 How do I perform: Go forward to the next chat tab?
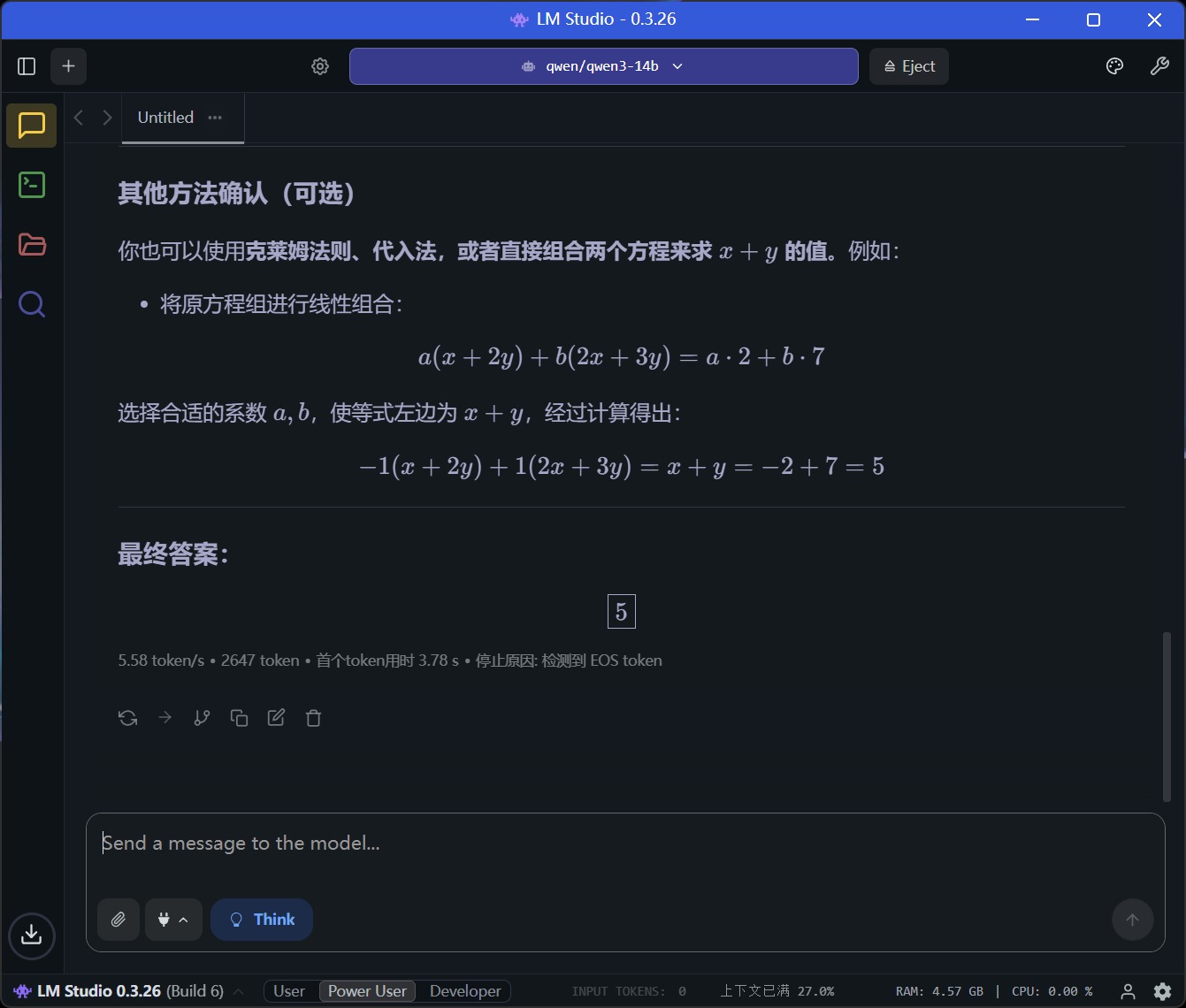point(107,118)
